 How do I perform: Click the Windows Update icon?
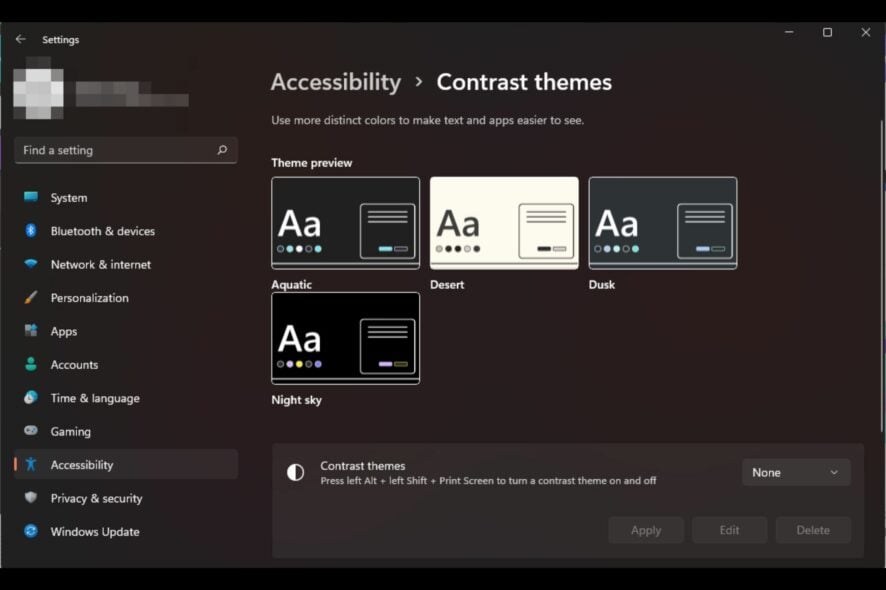pos(31,531)
